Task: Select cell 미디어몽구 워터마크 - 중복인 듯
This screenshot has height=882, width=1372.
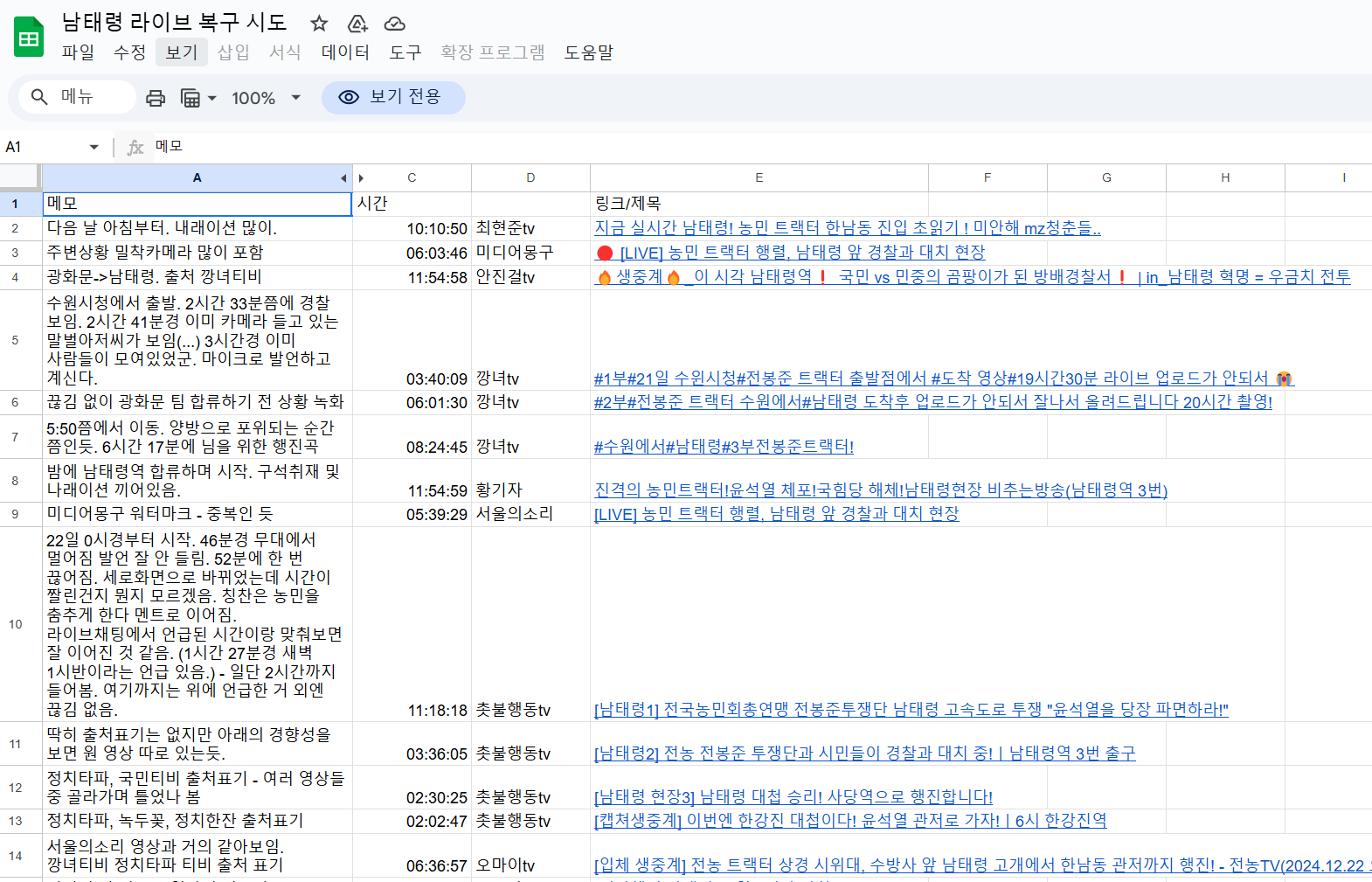Action: click(x=197, y=514)
